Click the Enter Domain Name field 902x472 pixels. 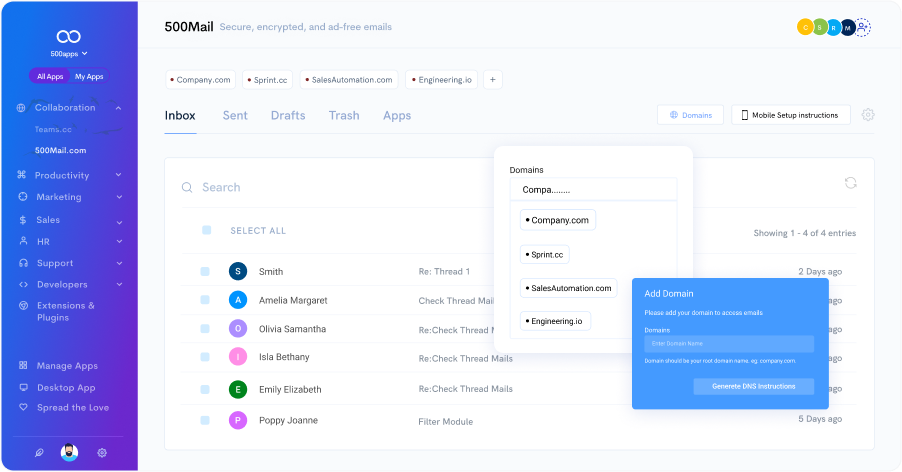click(729, 344)
